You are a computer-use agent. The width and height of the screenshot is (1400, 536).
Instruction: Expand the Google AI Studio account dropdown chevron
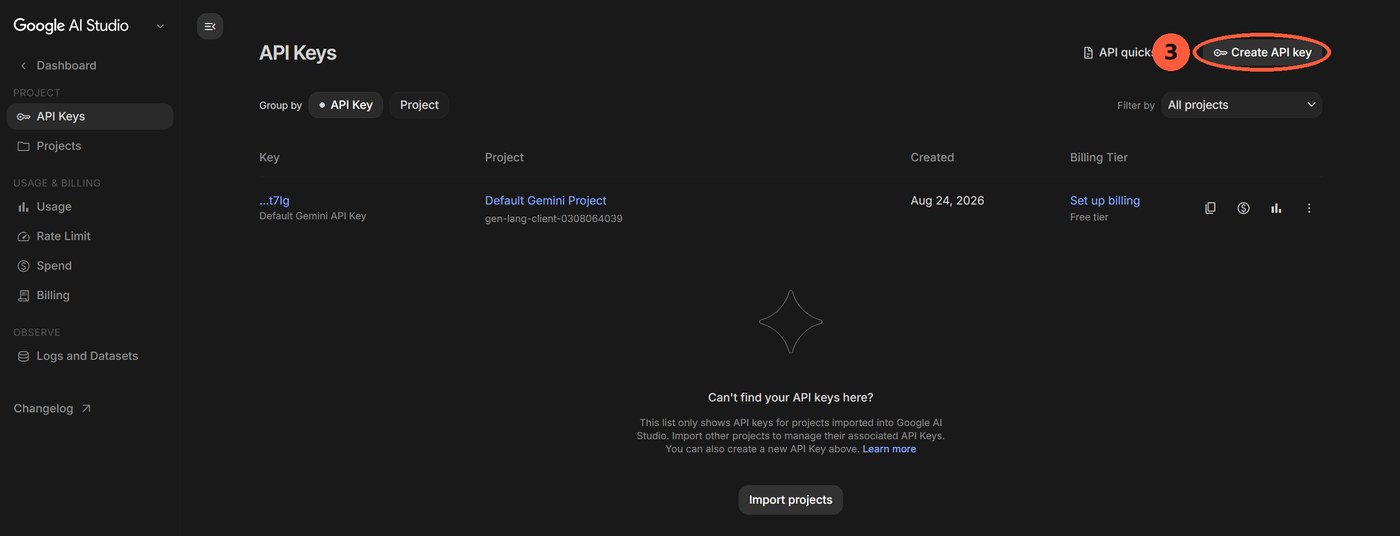click(x=160, y=26)
